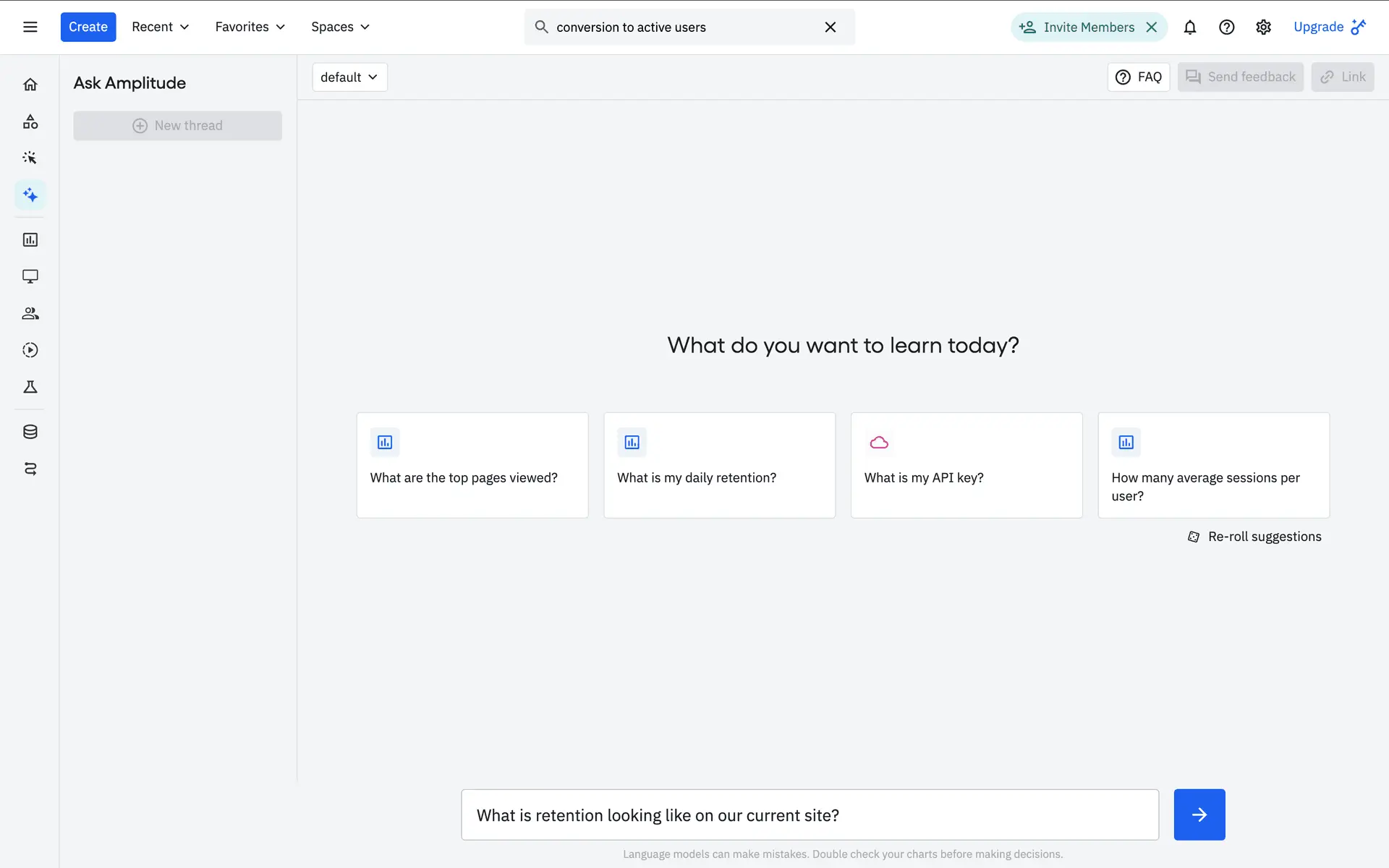1389x868 pixels.
Task: Click the Ask Amplitude sparkle sidebar icon
Action: pos(30,195)
